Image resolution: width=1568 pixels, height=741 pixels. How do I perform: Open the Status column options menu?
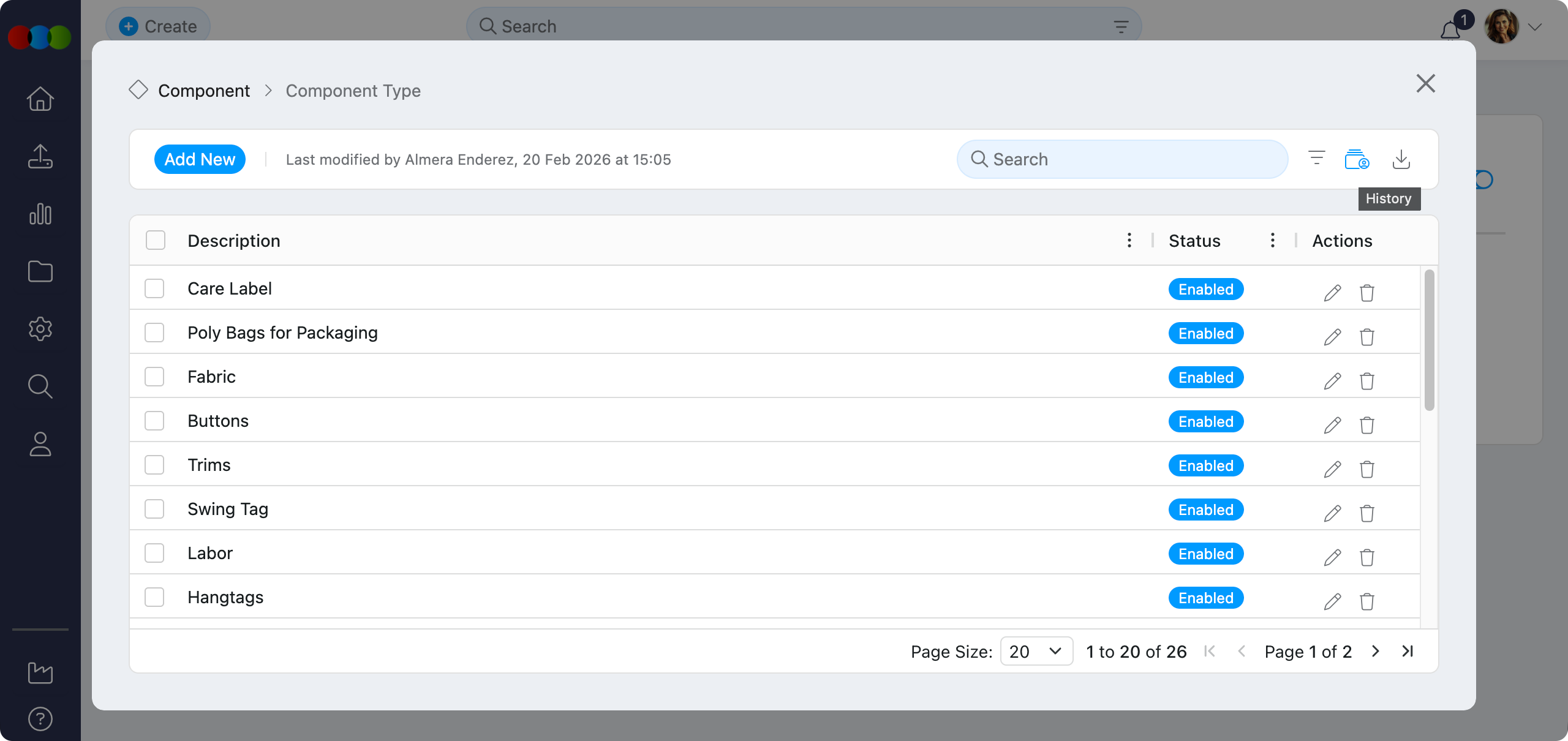[1272, 240]
